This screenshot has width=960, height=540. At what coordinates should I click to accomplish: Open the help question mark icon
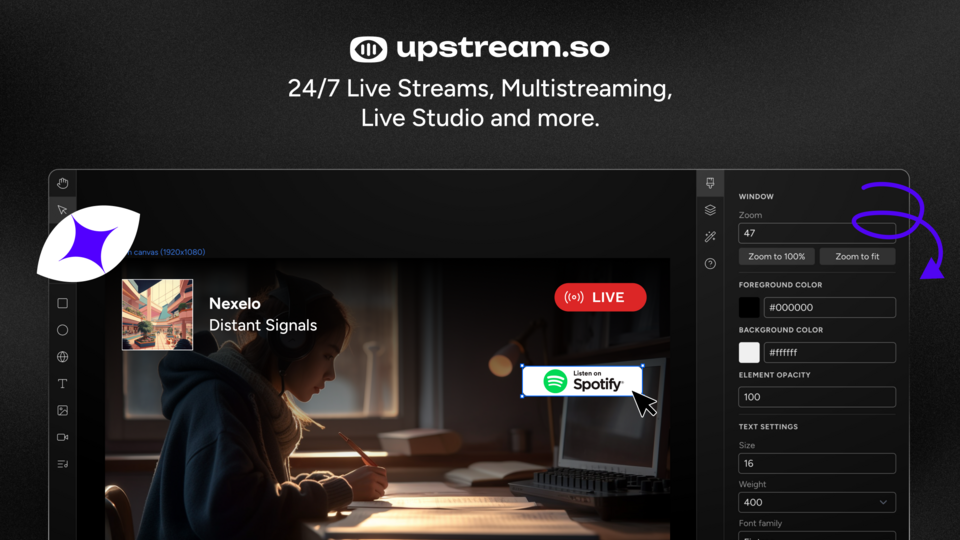click(x=710, y=264)
